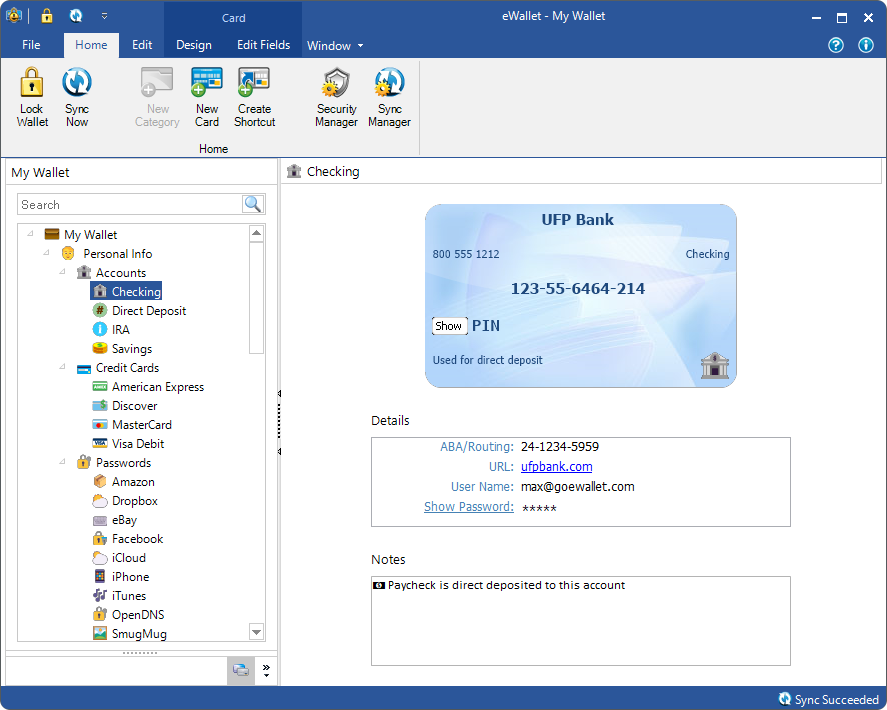Click the Sync Succeeded status icon
Screen dimensions: 887x710
785,699
